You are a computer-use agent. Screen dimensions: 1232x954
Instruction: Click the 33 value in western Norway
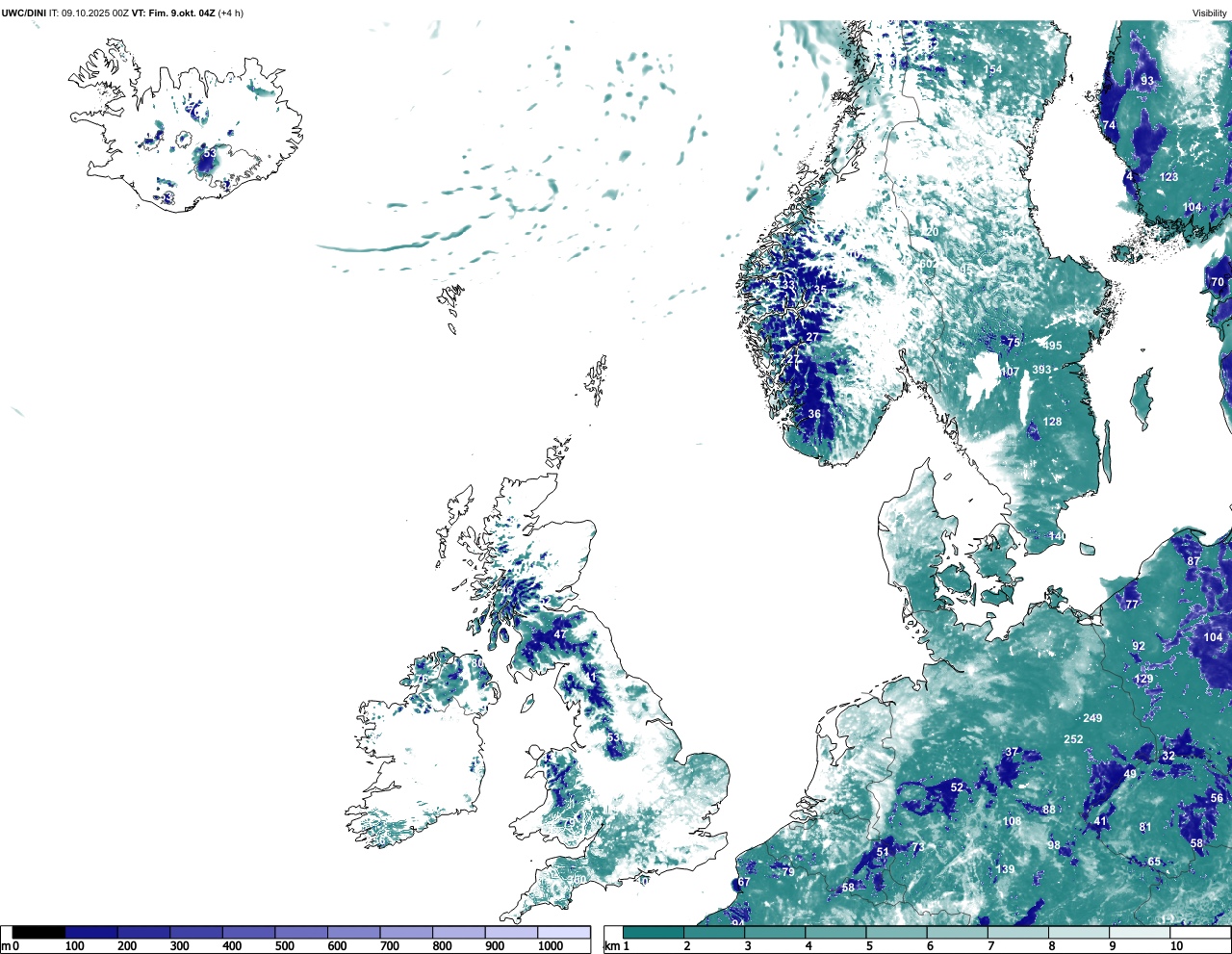pos(788,284)
